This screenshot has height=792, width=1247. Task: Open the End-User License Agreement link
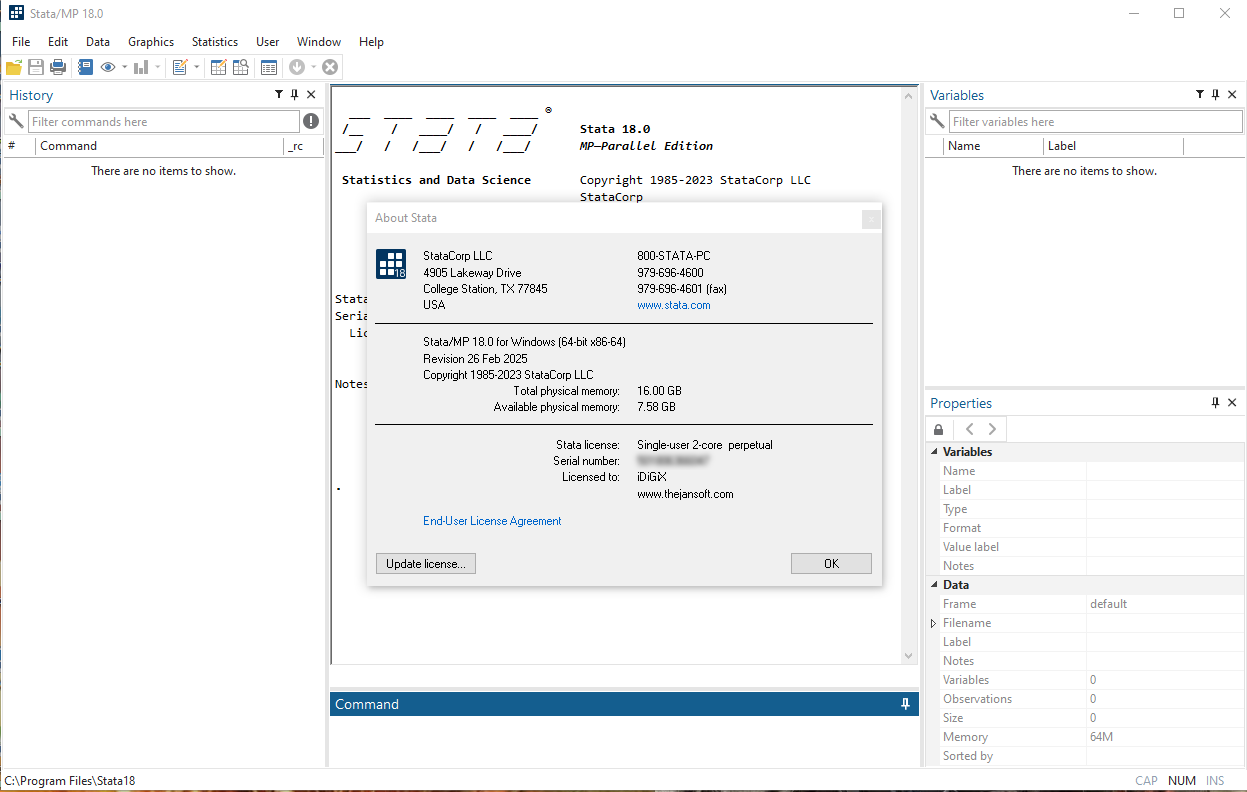click(x=492, y=521)
